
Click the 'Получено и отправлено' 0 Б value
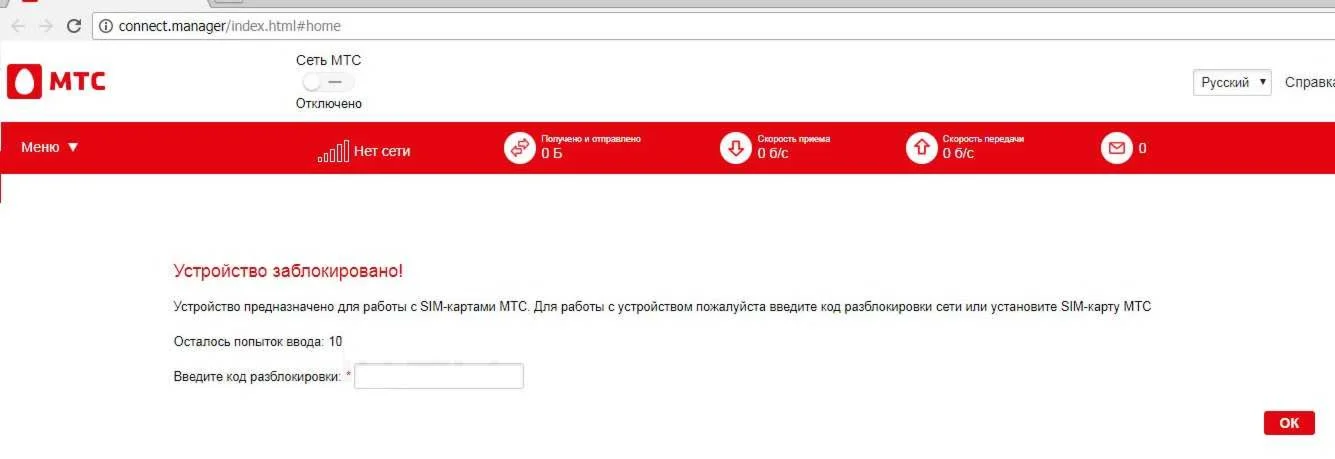pyautogui.click(x=552, y=154)
